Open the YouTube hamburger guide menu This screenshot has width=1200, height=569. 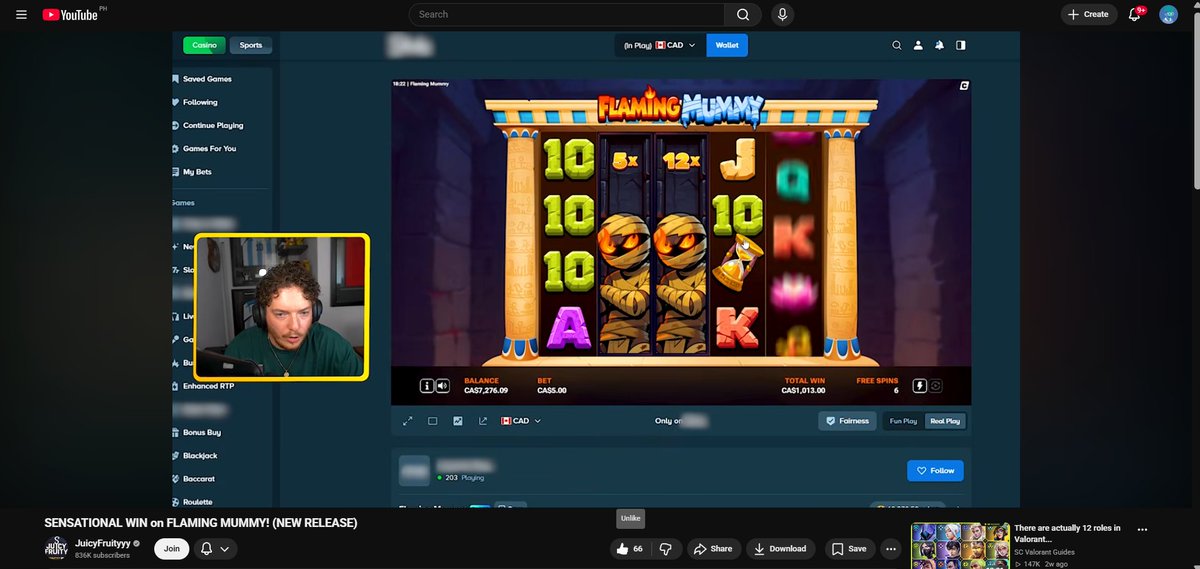click(x=22, y=14)
